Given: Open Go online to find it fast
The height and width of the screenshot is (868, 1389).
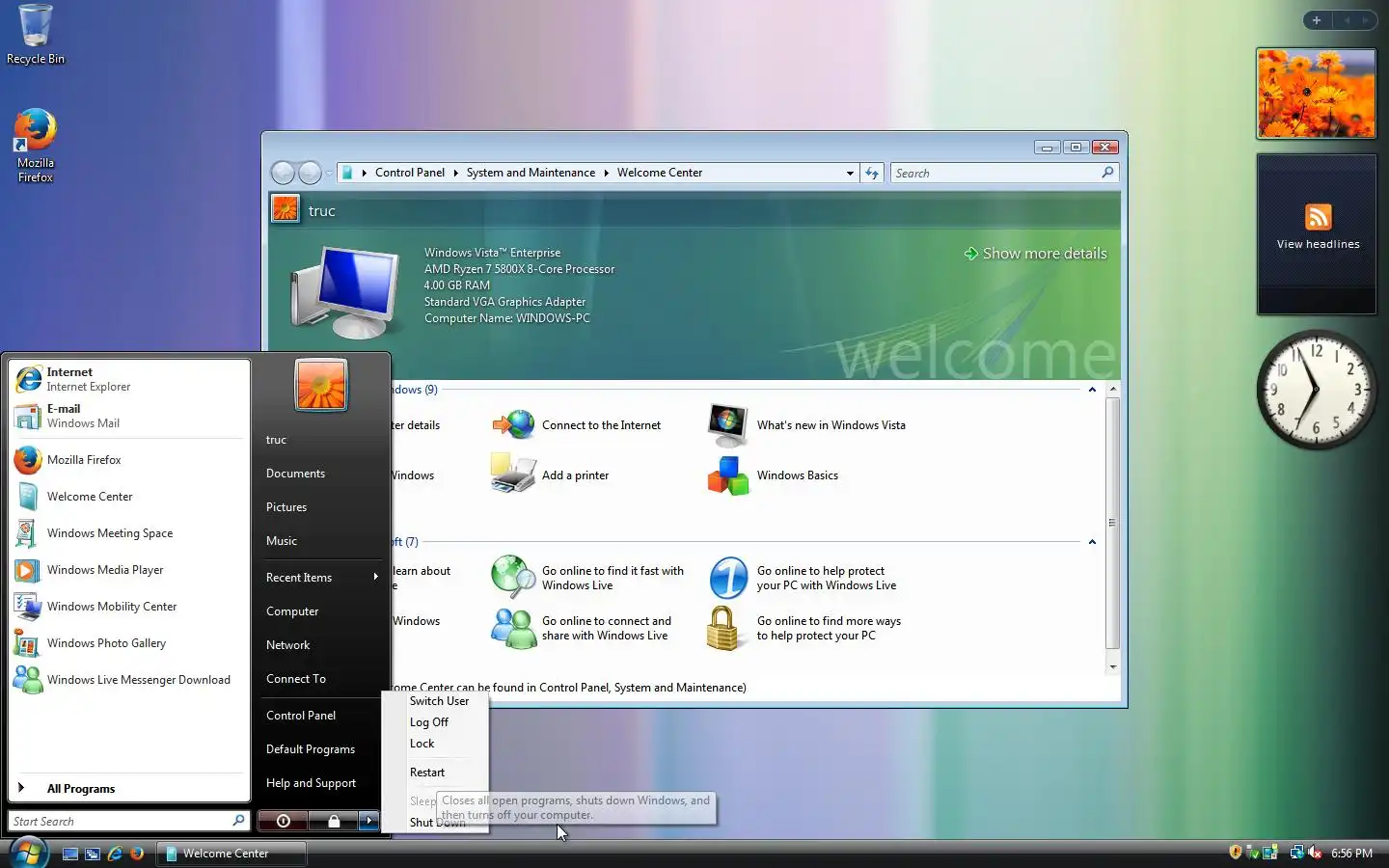Looking at the screenshot, I should click(587, 578).
